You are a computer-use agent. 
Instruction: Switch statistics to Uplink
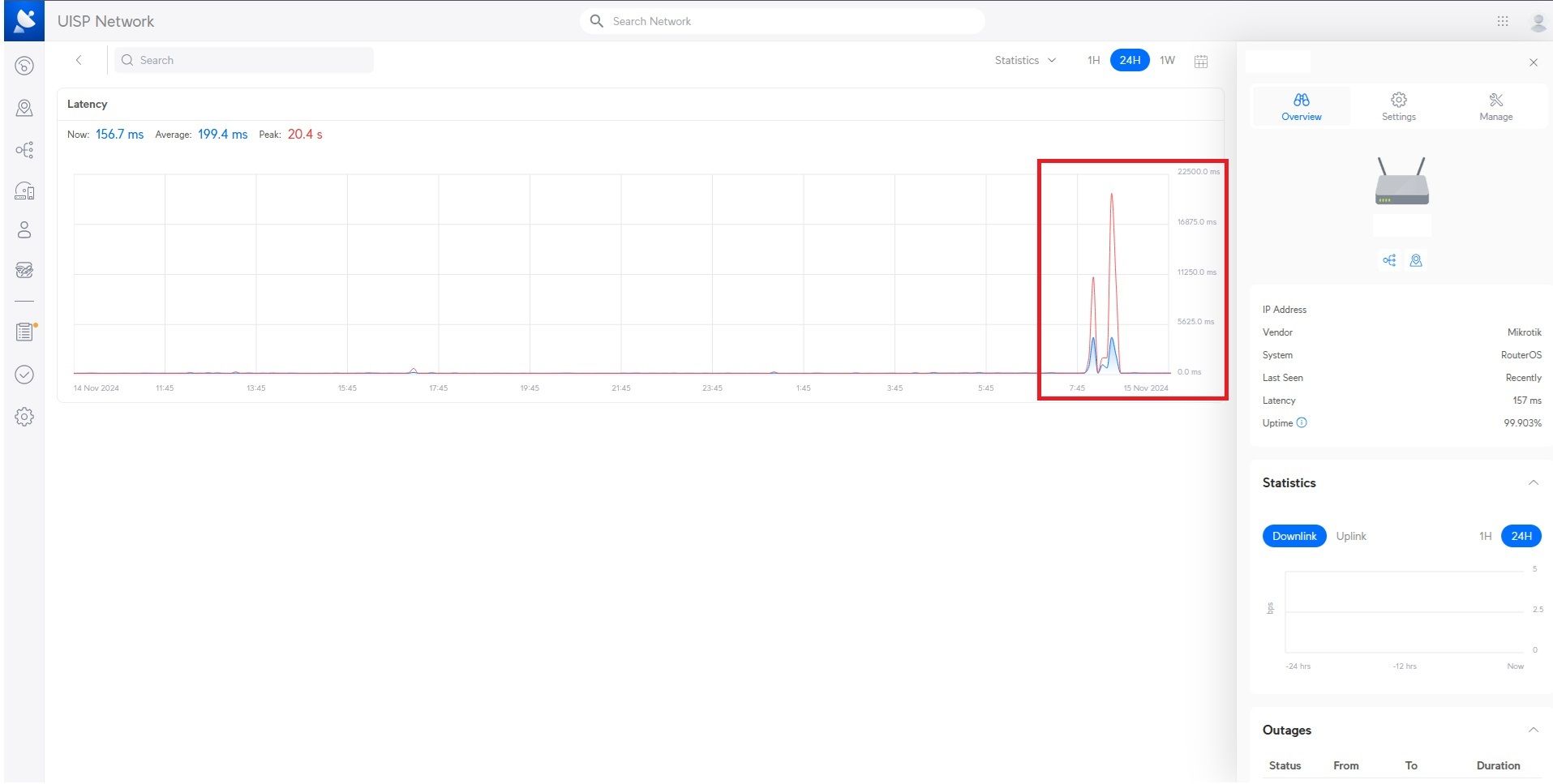click(x=1351, y=536)
